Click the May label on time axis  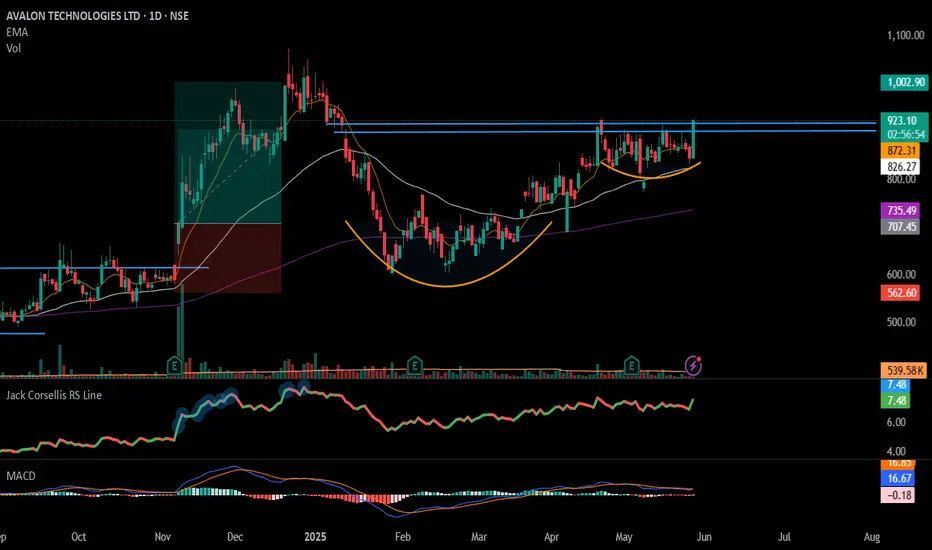[624, 537]
